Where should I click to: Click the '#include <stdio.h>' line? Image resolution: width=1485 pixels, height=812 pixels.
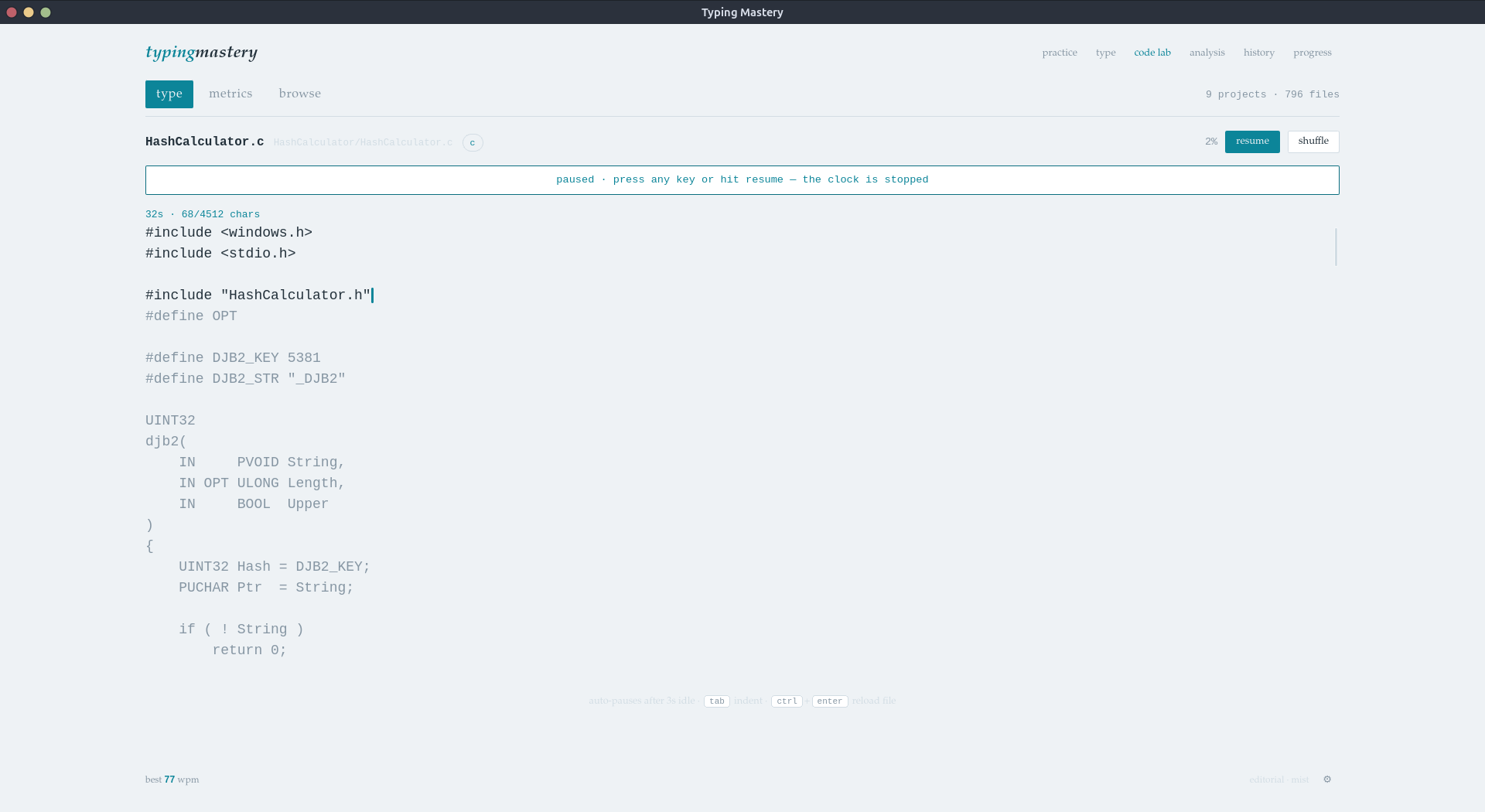[x=220, y=254]
